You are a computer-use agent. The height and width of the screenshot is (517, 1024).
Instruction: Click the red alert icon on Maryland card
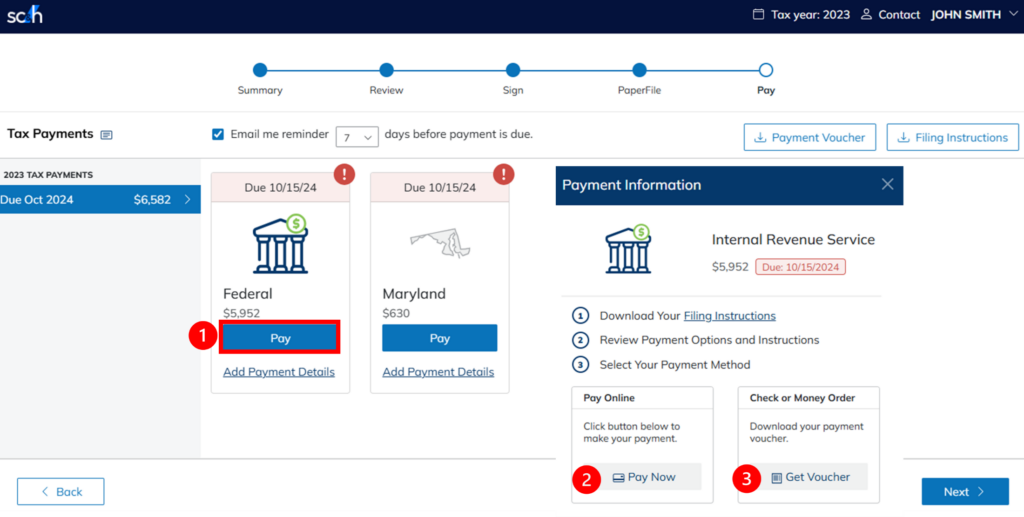(x=504, y=174)
